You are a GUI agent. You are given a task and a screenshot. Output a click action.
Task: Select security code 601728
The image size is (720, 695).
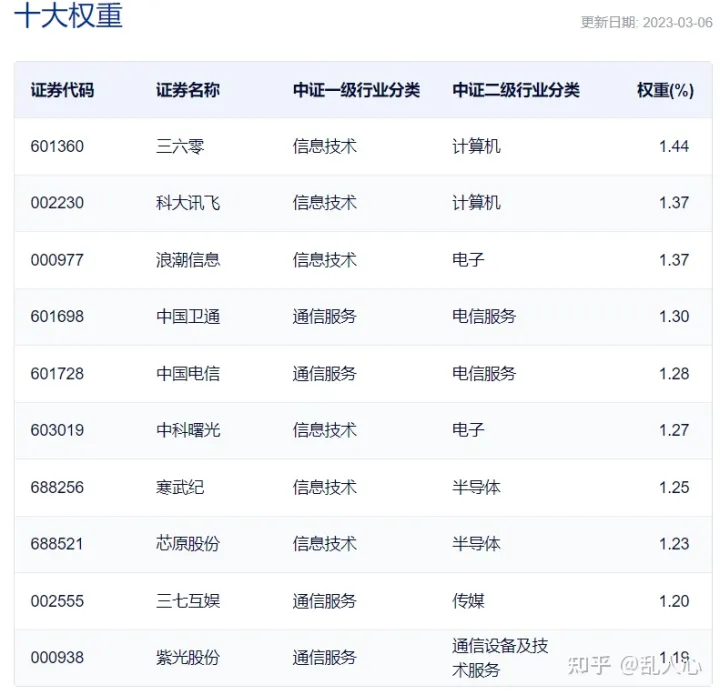point(57,374)
